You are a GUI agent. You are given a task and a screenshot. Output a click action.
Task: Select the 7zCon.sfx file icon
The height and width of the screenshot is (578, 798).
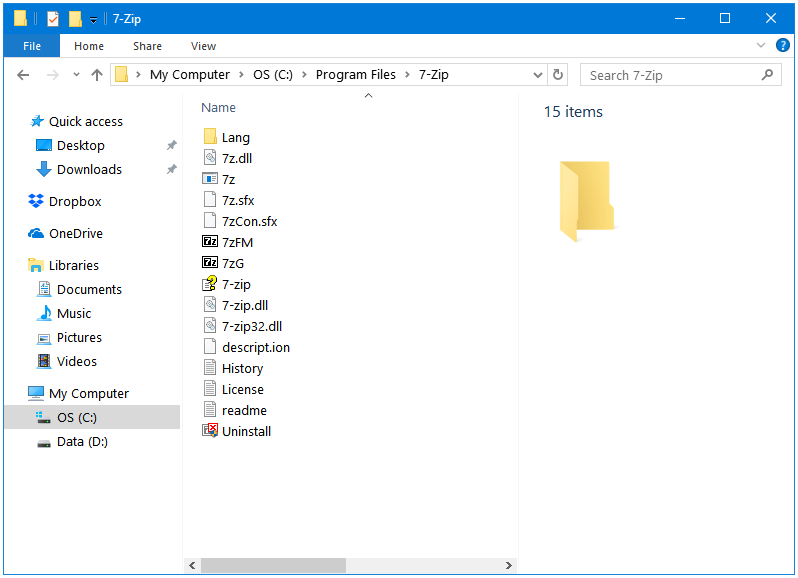pyautogui.click(x=210, y=221)
